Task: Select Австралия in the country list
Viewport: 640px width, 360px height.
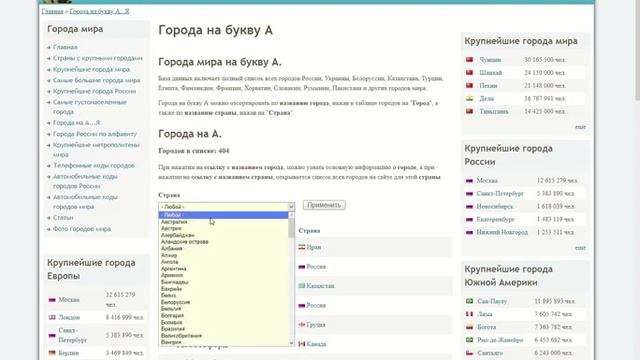Action: point(174,222)
